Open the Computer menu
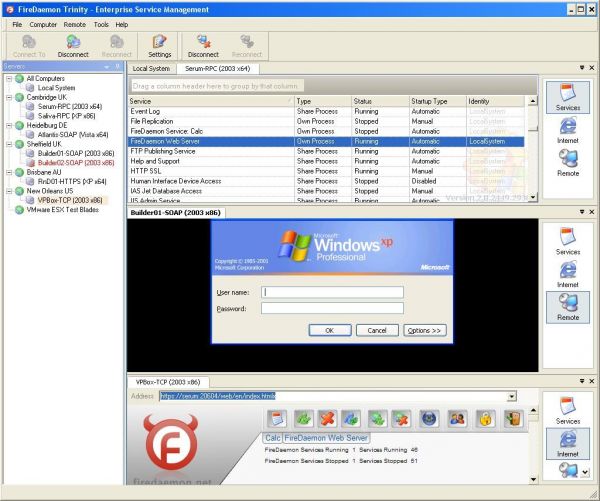 click(x=43, y=24)
